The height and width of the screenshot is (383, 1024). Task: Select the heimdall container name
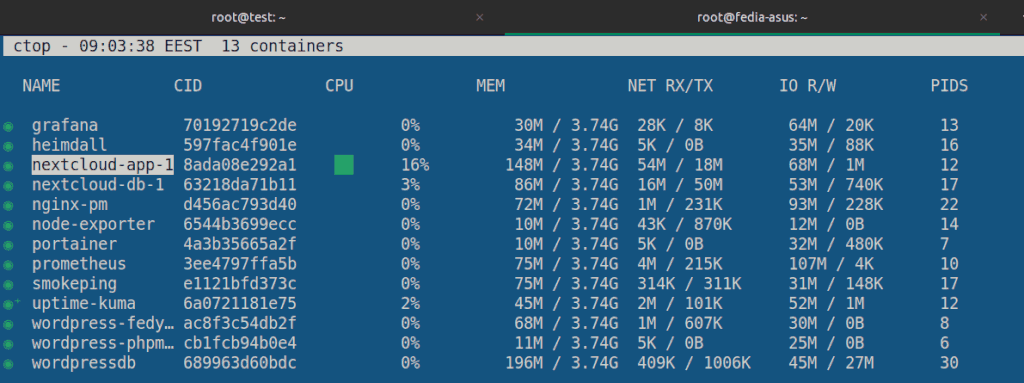point(69,145)
